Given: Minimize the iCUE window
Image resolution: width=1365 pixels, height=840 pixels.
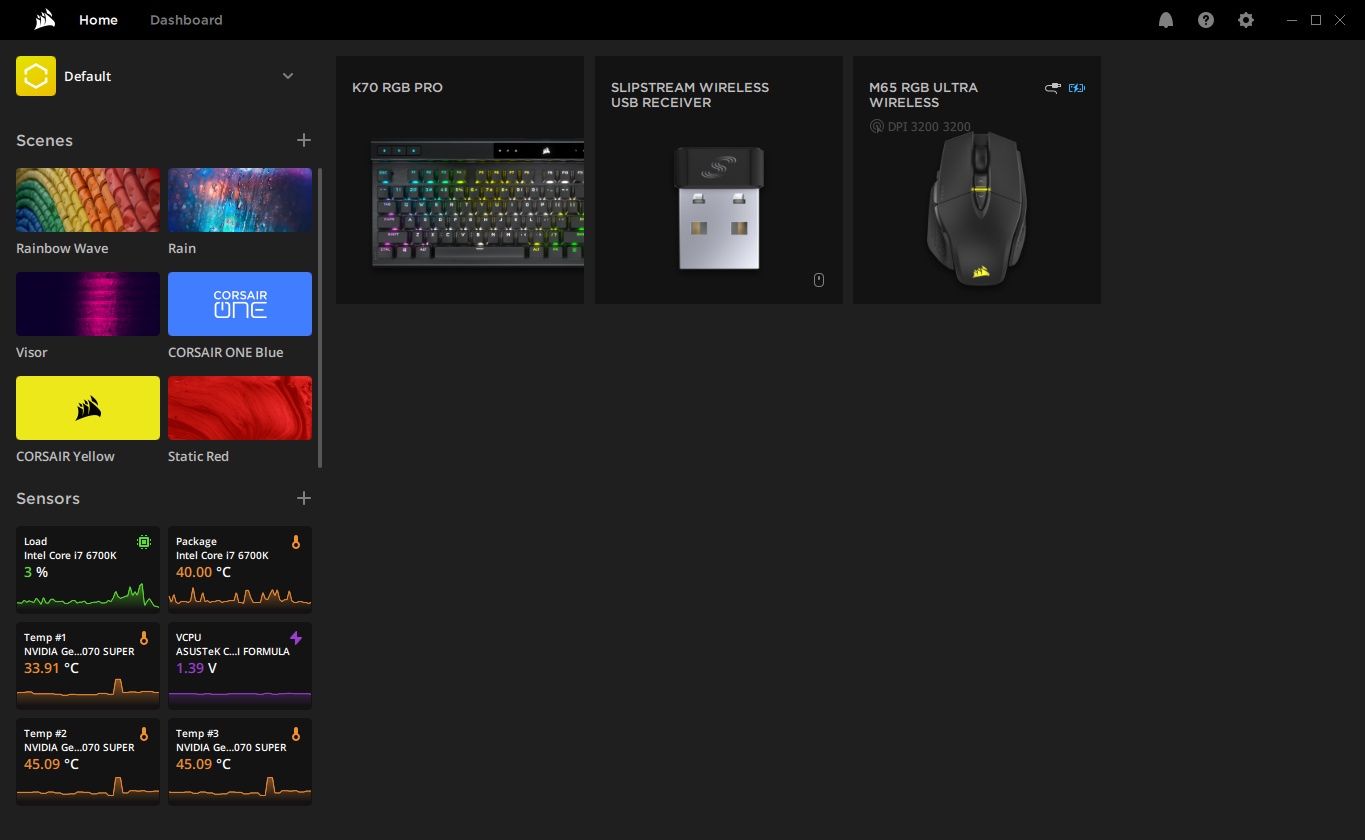Looking at the screenshot, I should pyautogui.click(x=1292, y=20).
